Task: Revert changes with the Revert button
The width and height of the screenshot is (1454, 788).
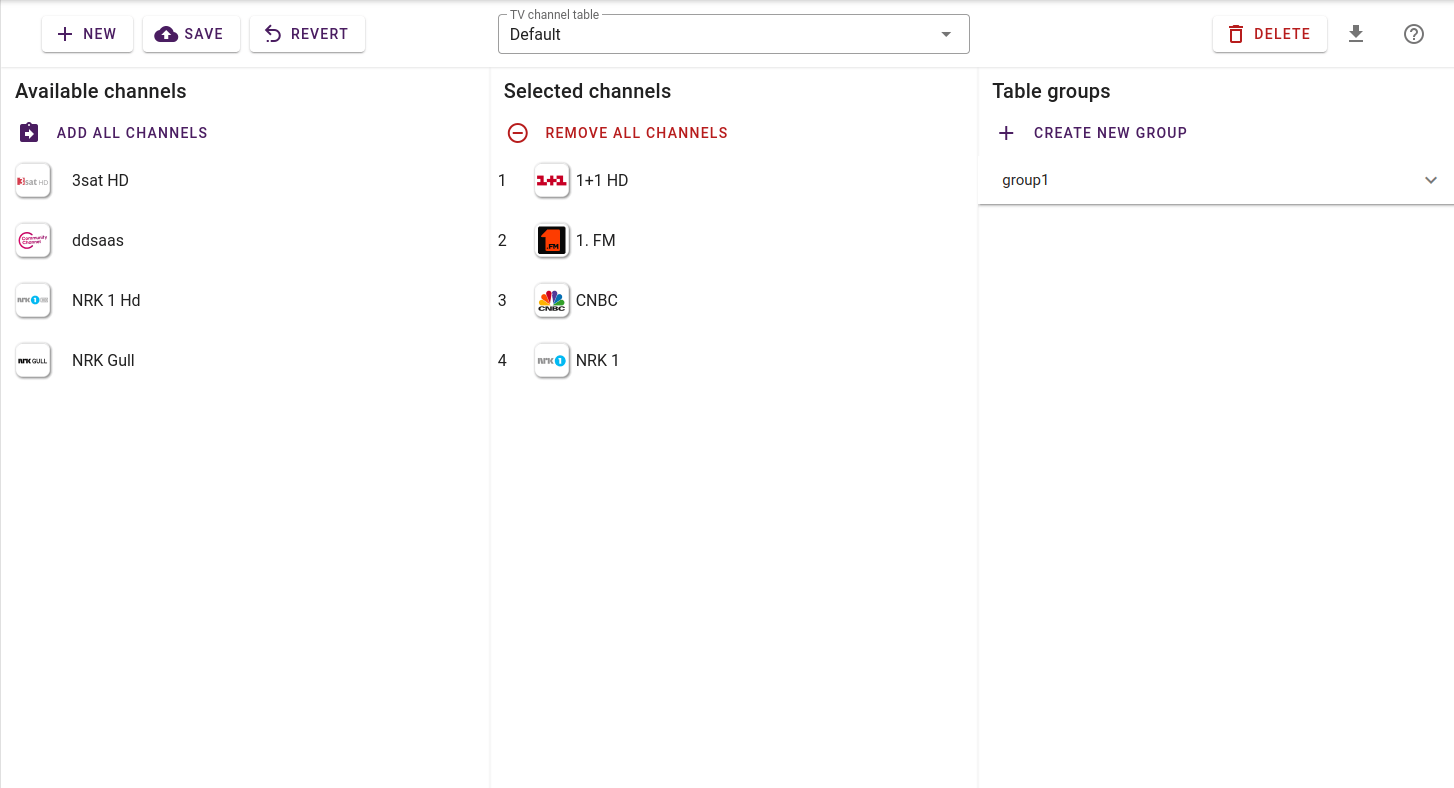Action: point(307,34)
